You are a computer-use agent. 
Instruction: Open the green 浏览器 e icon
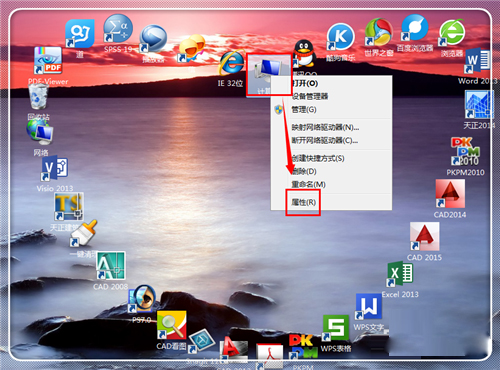tap(452, 32)
